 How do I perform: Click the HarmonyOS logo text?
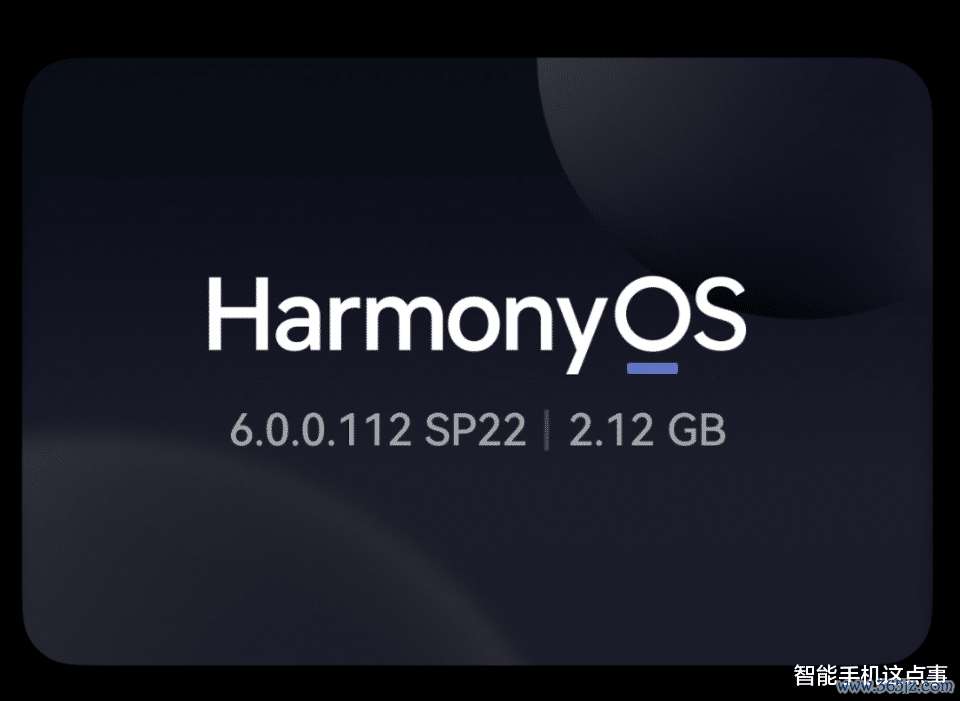[476, 323]
